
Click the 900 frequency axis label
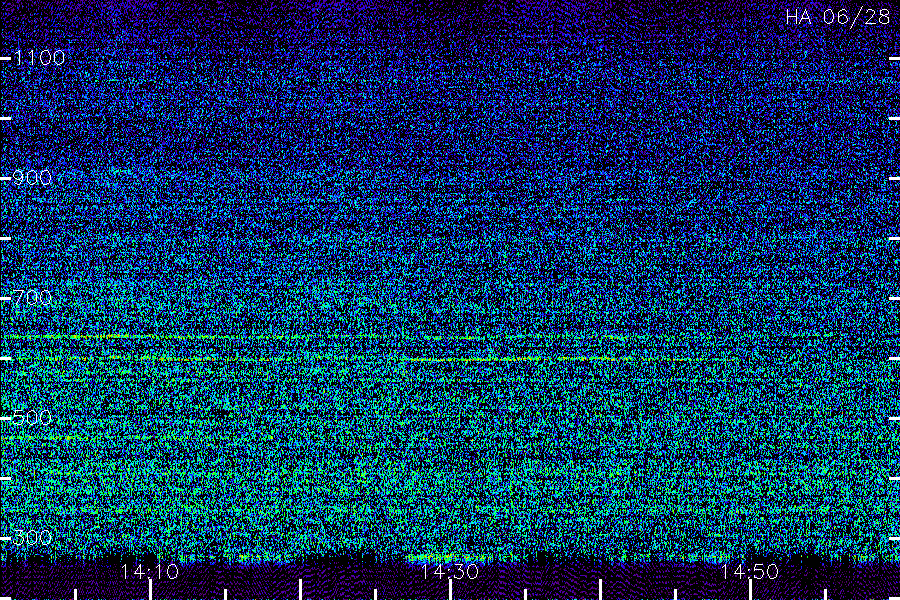coord(32,177)
